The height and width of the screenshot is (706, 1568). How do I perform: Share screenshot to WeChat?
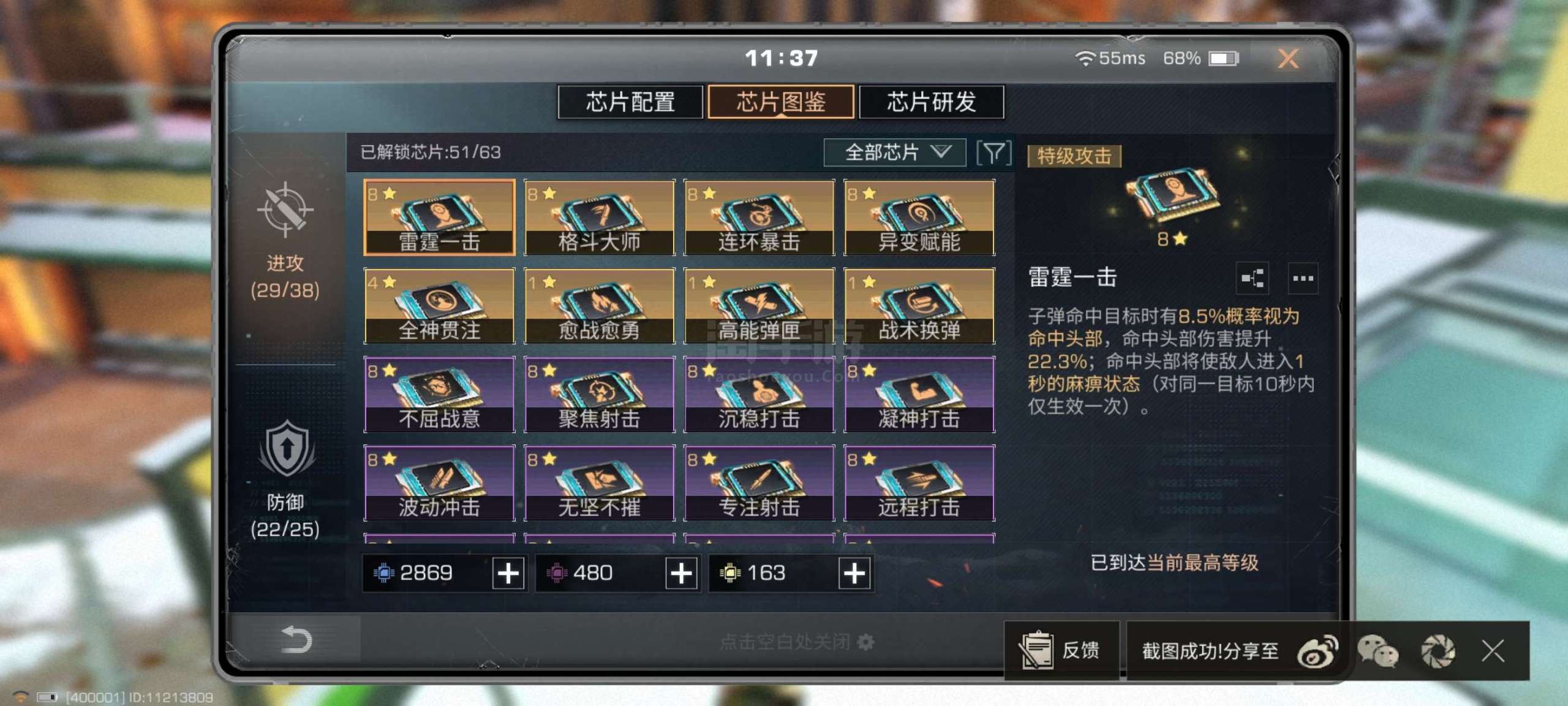coord(1378,651)
